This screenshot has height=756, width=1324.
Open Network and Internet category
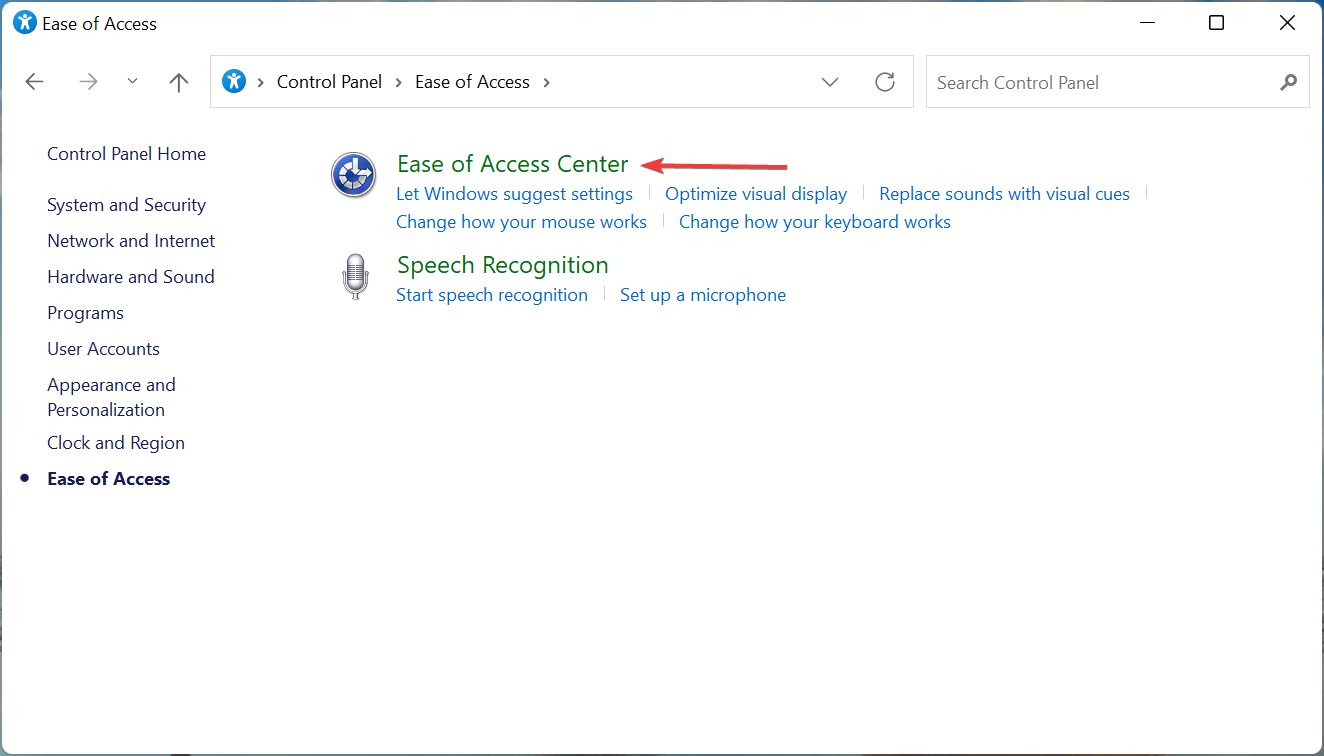pyautogui.click(x=131, y=241)
